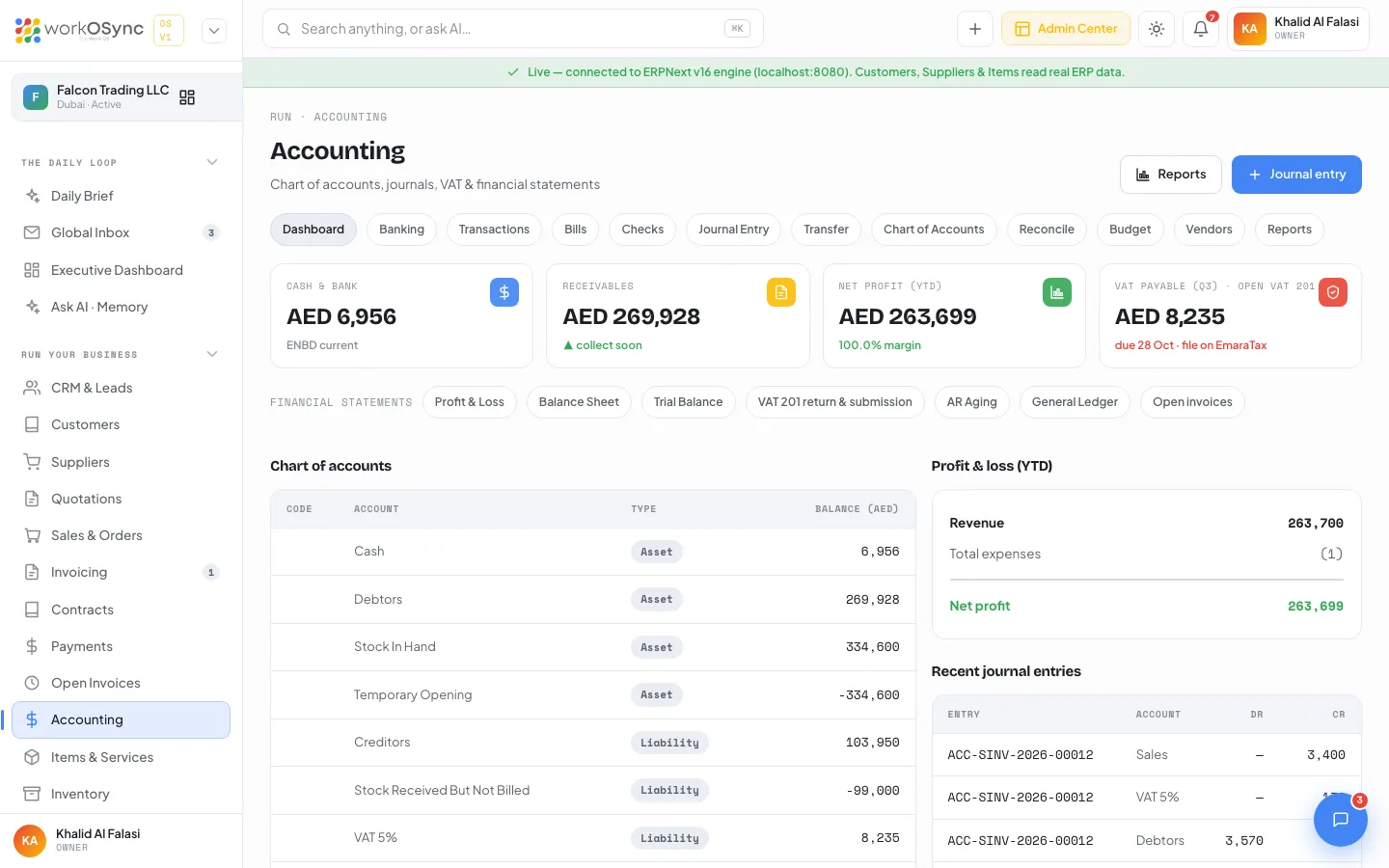The height and width of the screenshot is (868, 1389).
Task: Go to CRM & Leads people icon
Action: point(32,388)
